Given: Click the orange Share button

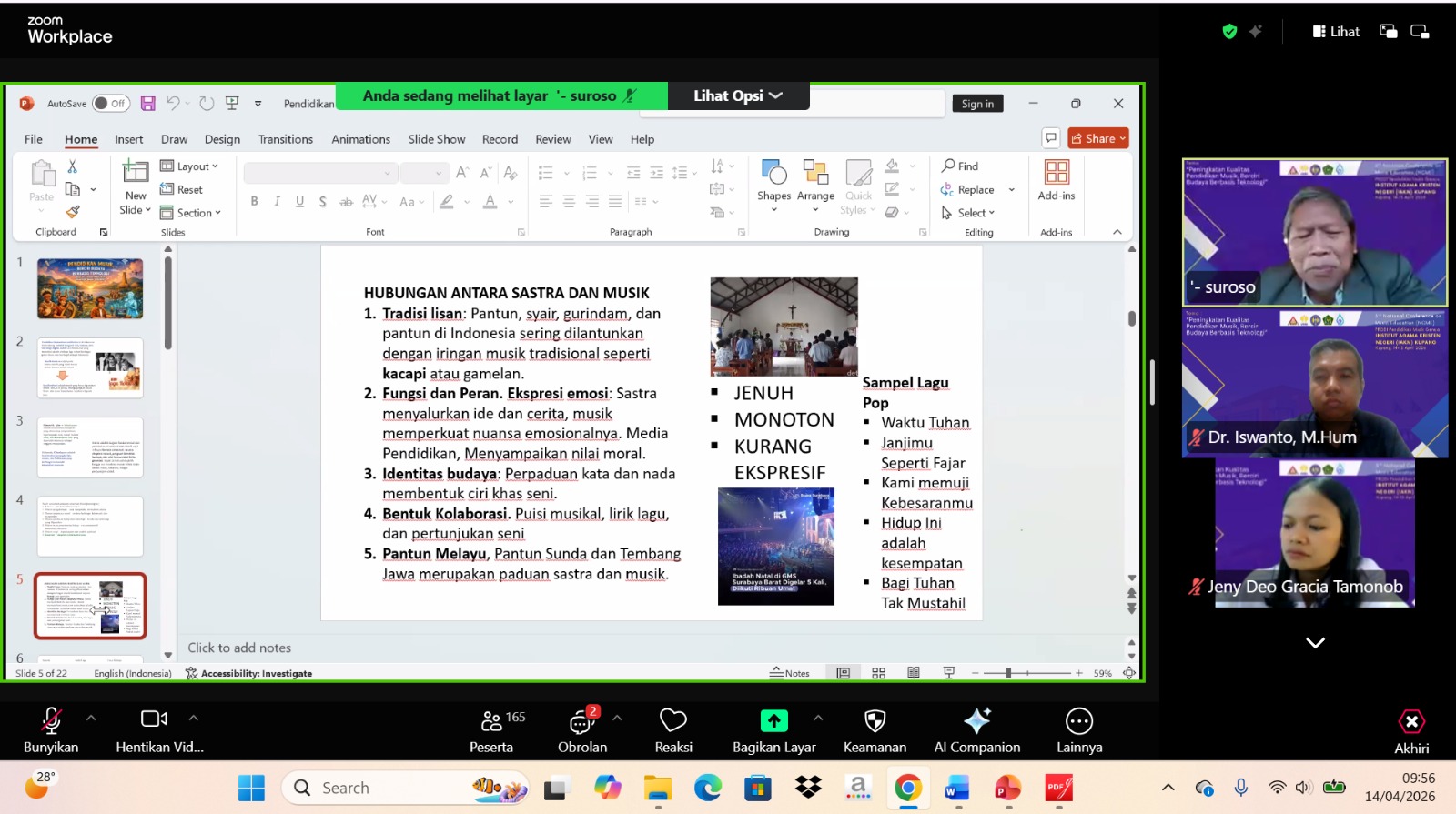Looking at the screenshot, I should [x=1097, y=138].
